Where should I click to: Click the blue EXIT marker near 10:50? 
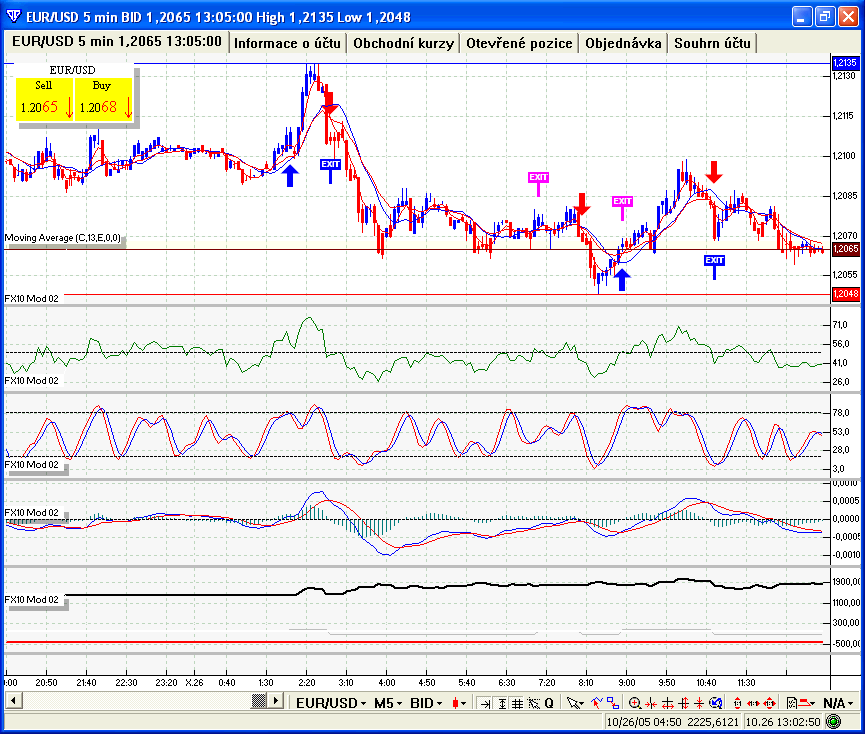pyautogui.click(x=714, y=260)
